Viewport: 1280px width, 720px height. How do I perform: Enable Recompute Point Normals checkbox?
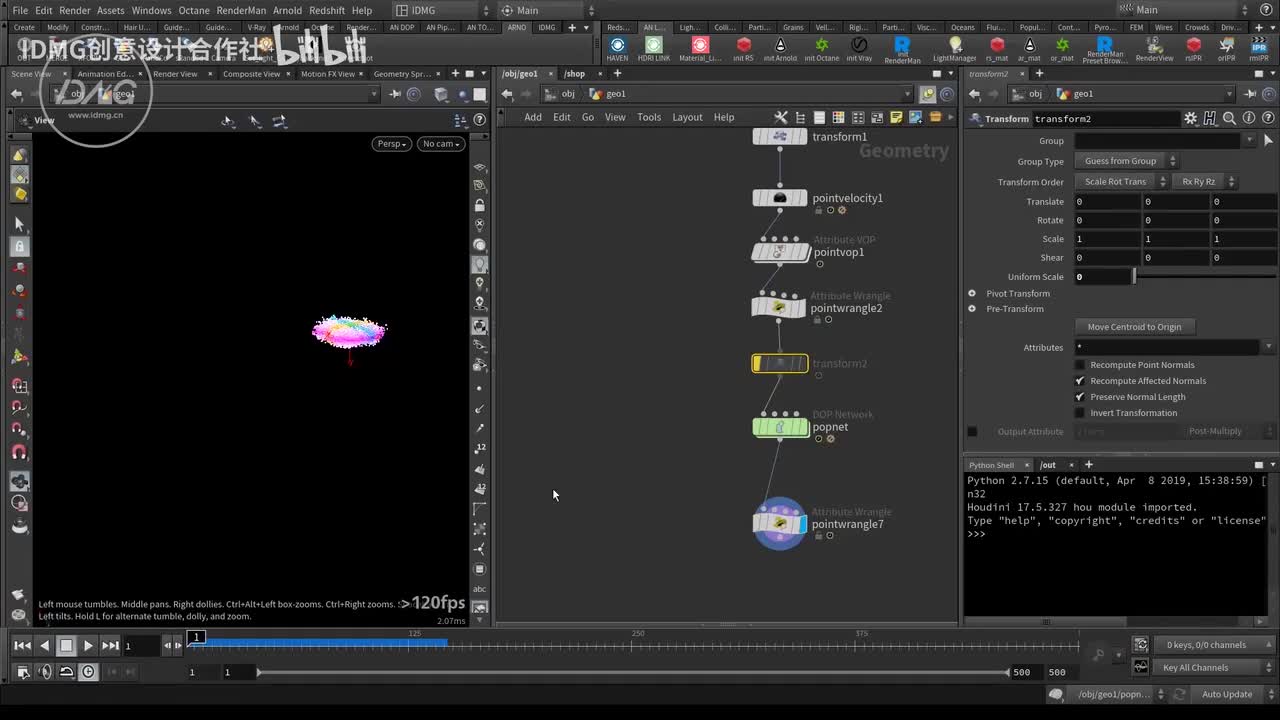click(1080, 365)
